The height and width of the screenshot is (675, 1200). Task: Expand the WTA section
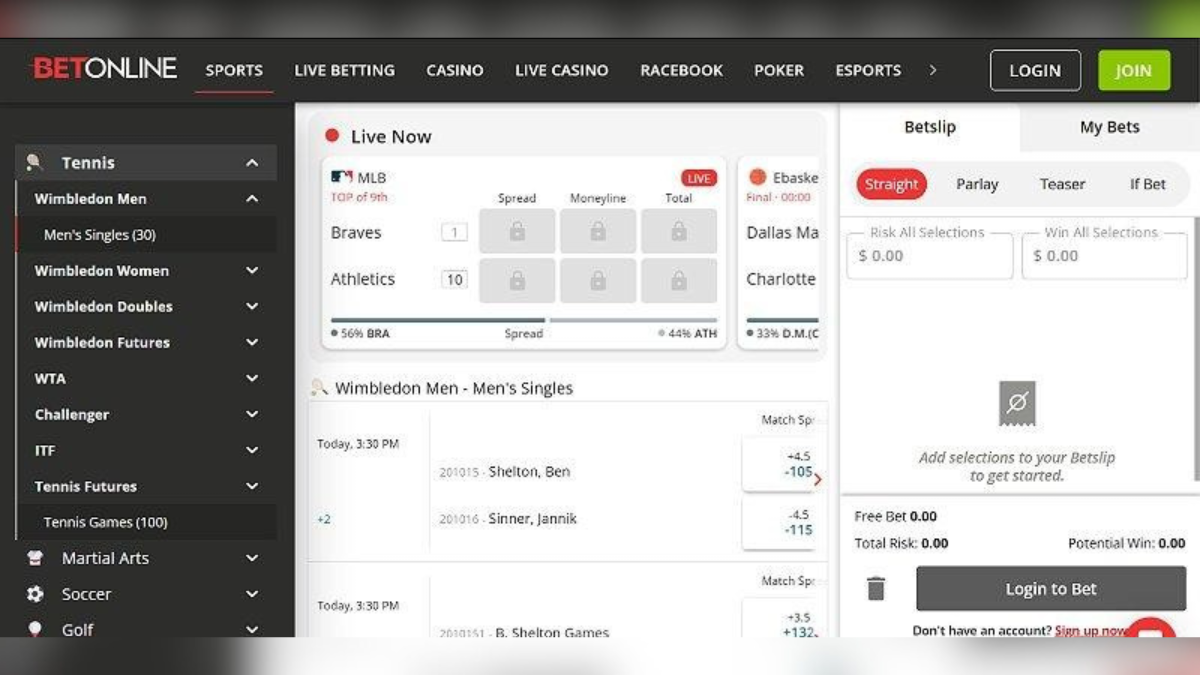(252, 379)
